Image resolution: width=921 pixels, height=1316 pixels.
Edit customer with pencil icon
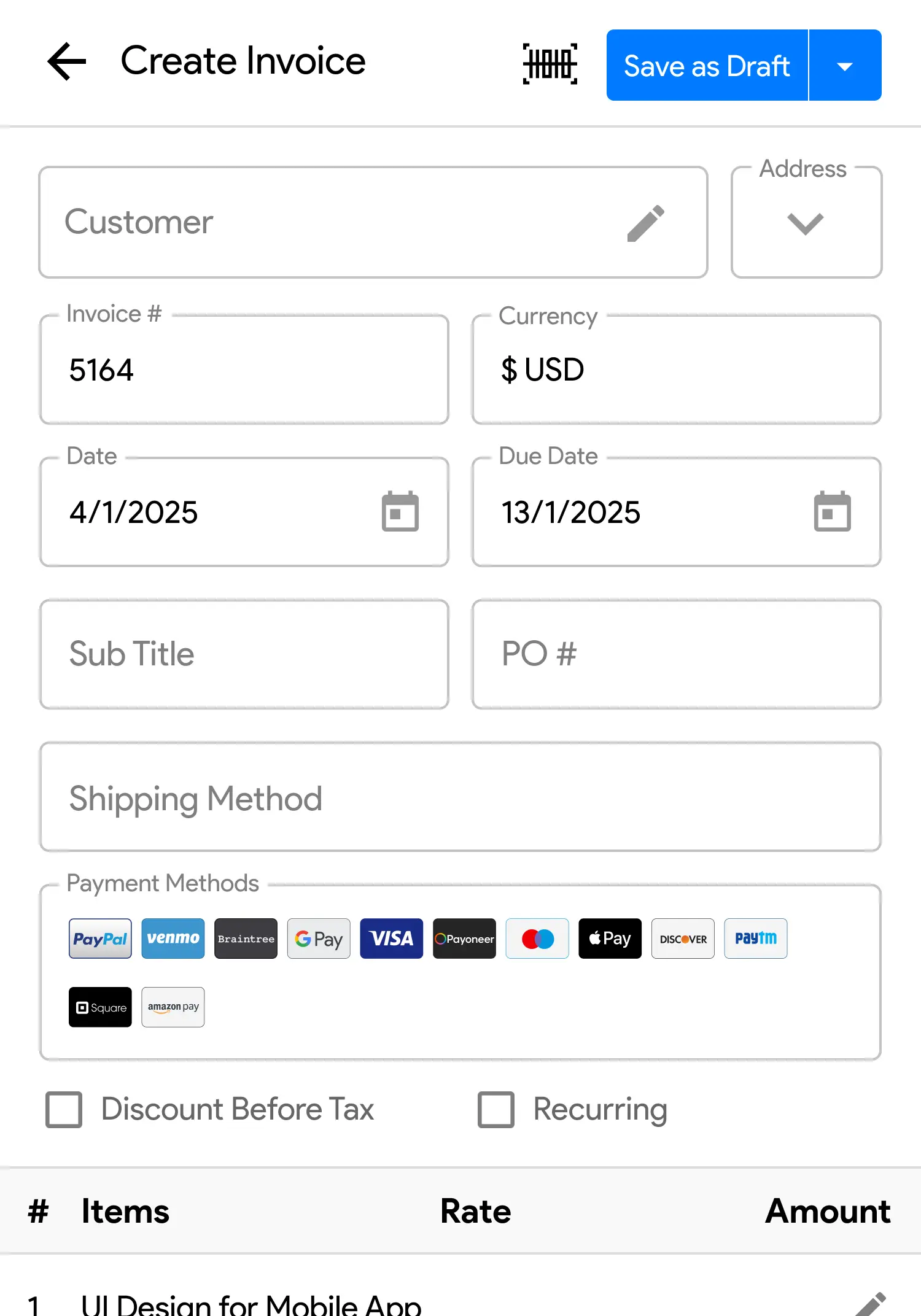tap(646, 223)
